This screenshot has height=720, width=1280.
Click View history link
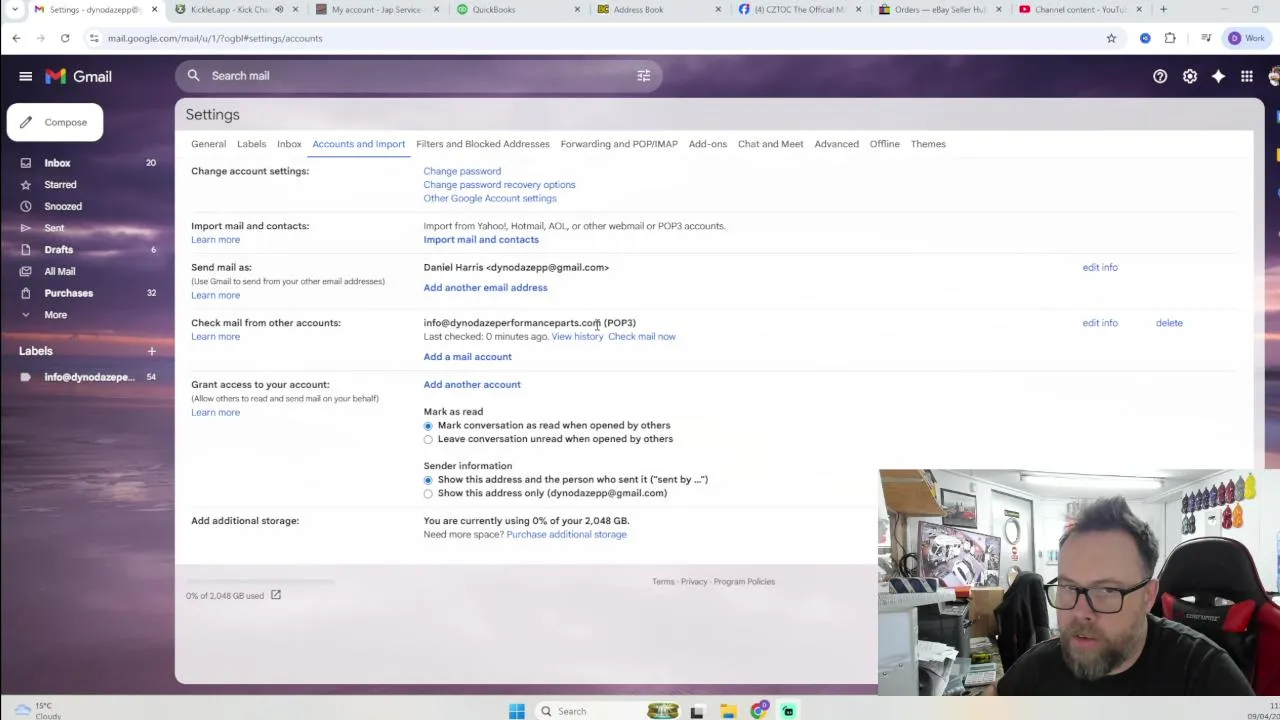[577, 337]
